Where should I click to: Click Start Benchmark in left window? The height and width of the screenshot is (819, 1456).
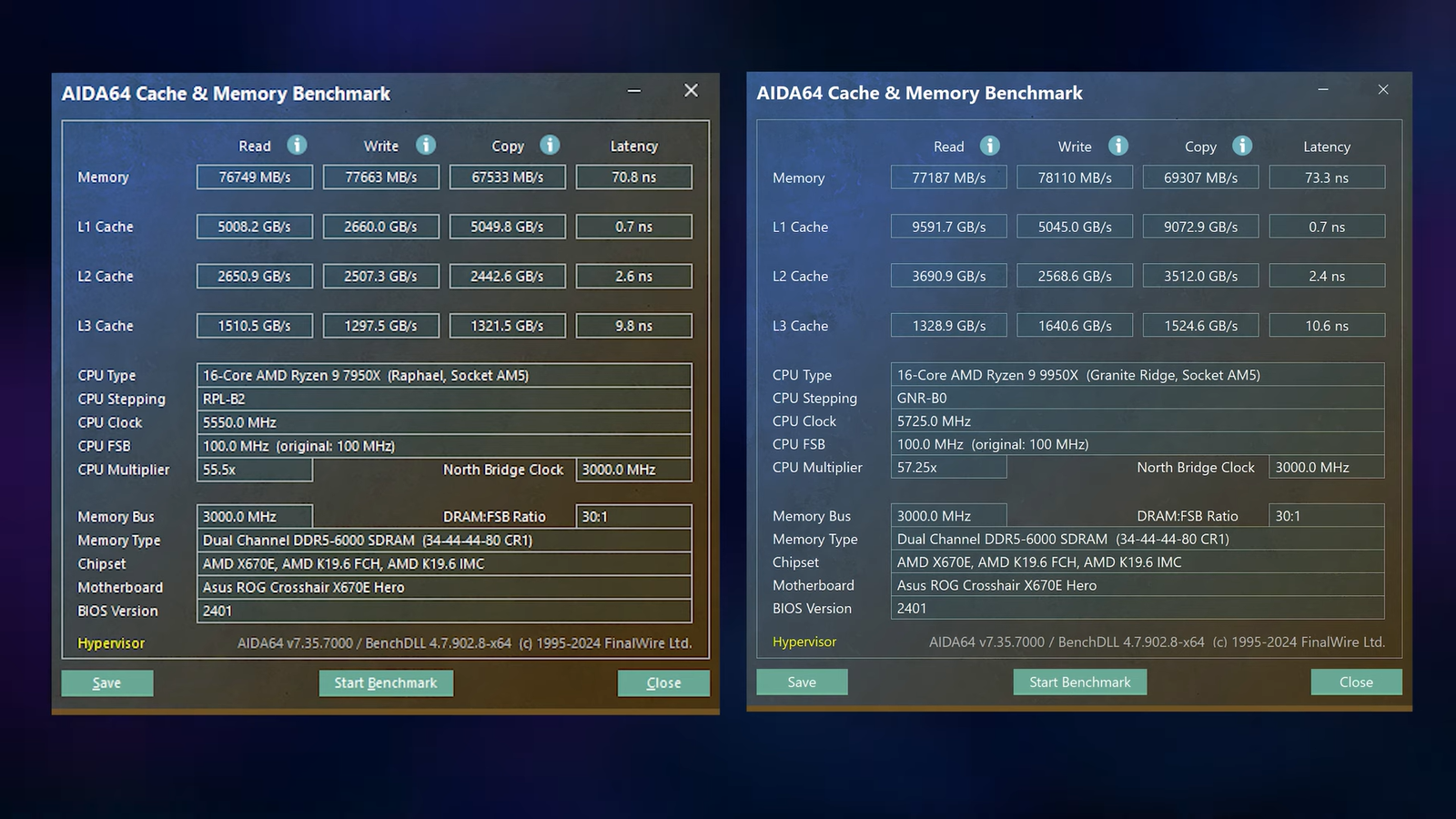coord(386,683)
